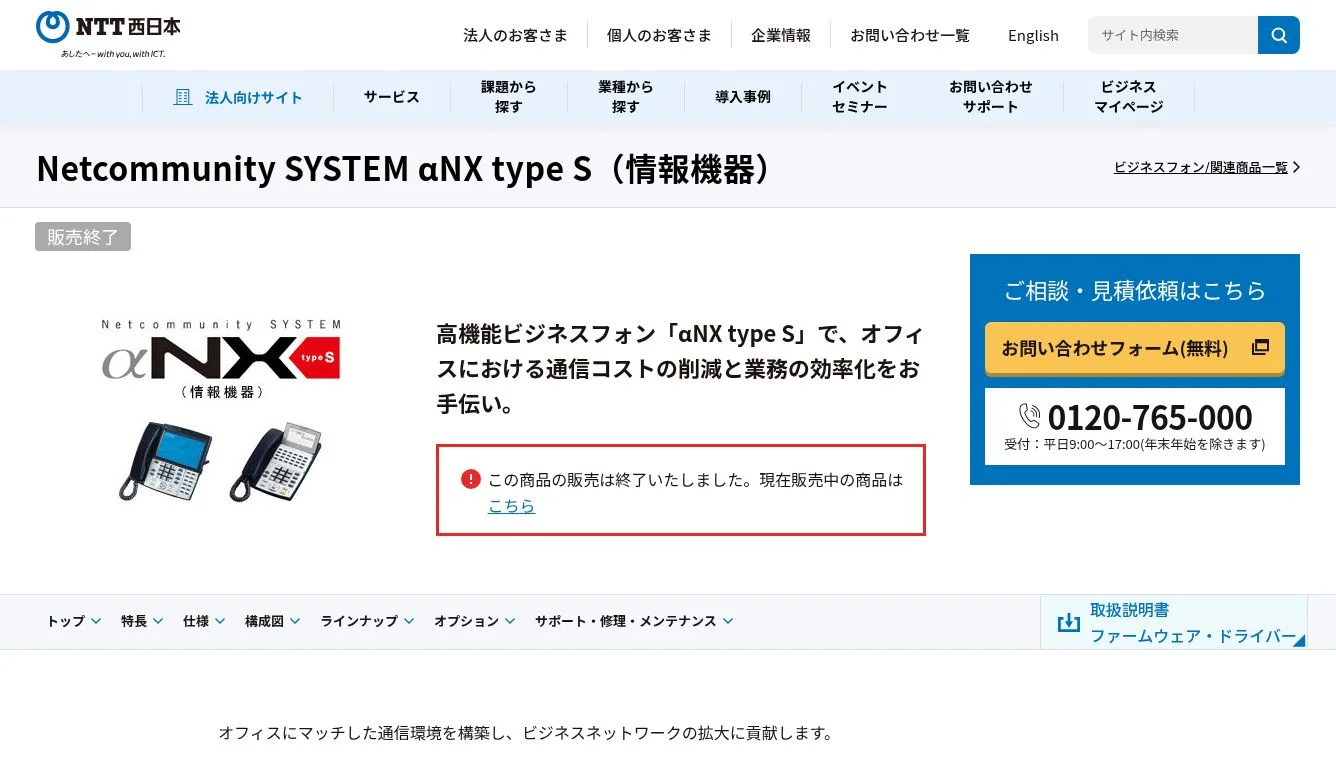The width and height of the screenshot is (1336, 768).
Task: Click the building icon beside 法人向けサイト
Action: (x=182, y=97)
